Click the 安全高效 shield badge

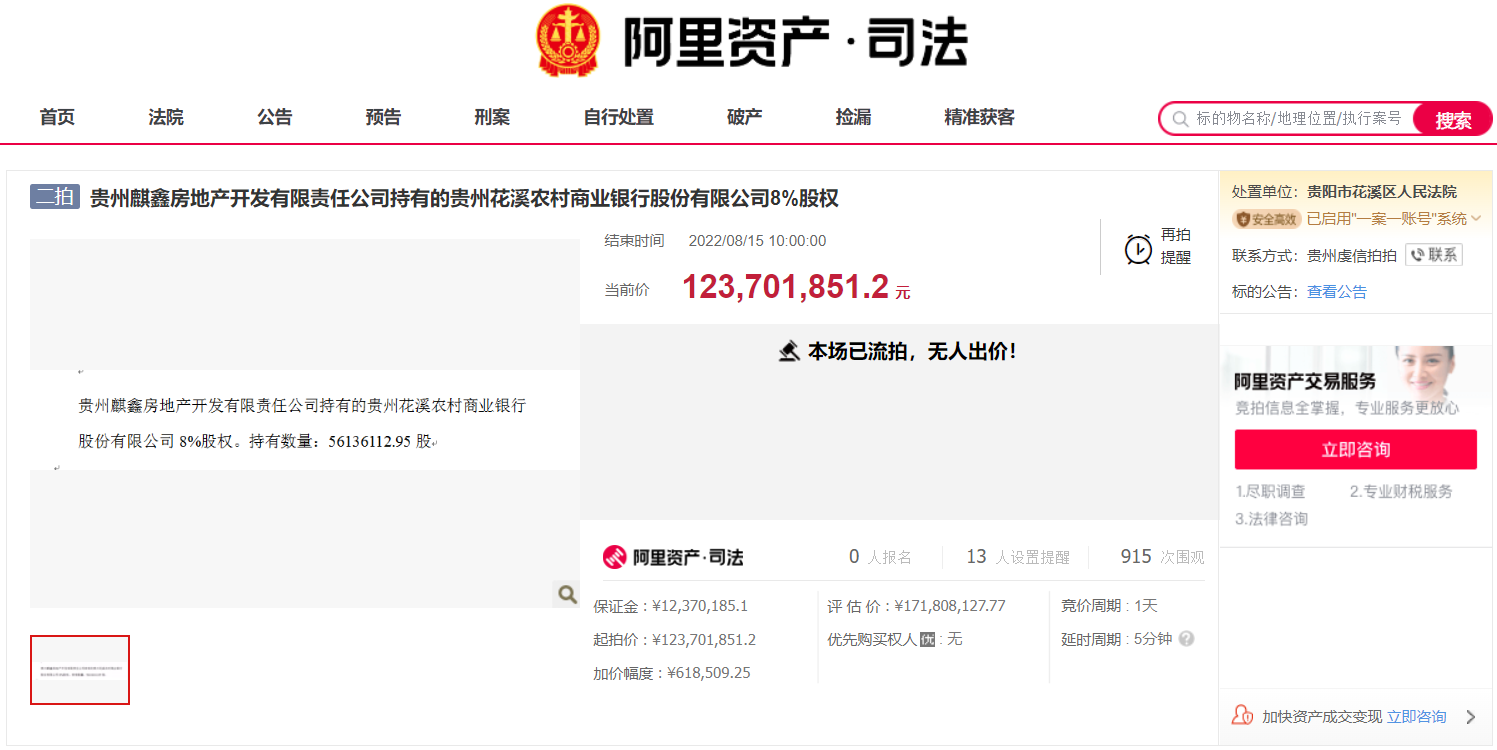(1267, 219)
